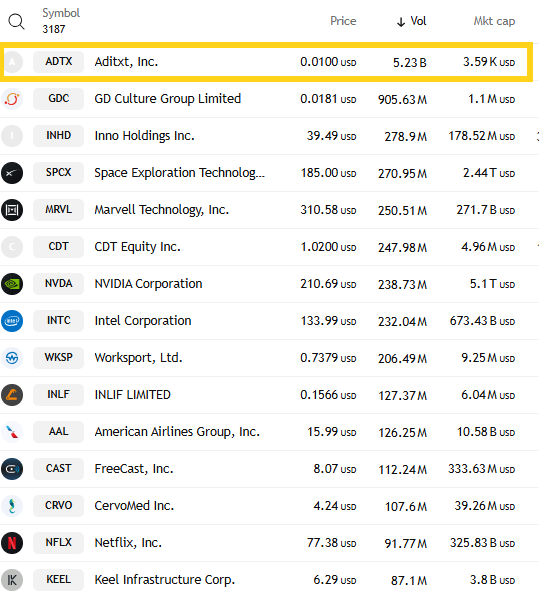The height and width of the screenshot is (597, 539).
Task: Select the 3187 symbol count
Action: point(54,29)
